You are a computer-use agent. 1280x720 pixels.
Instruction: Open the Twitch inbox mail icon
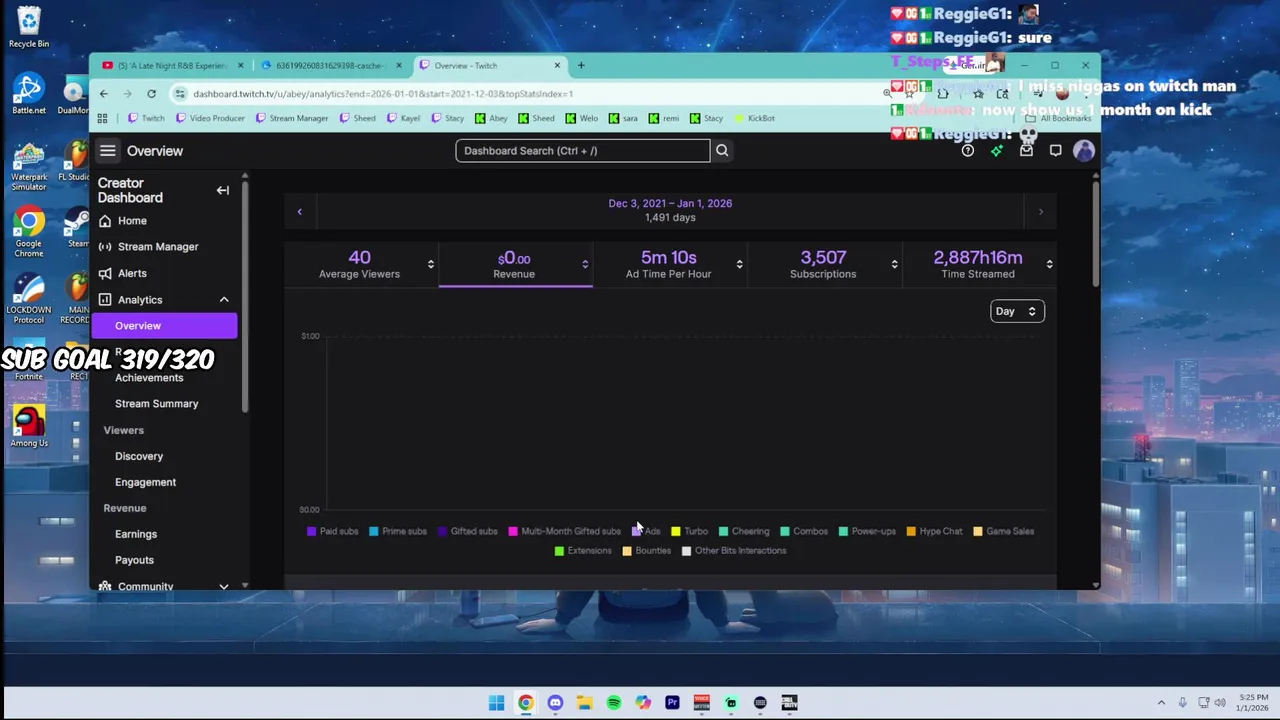(x=1026, y=151)
